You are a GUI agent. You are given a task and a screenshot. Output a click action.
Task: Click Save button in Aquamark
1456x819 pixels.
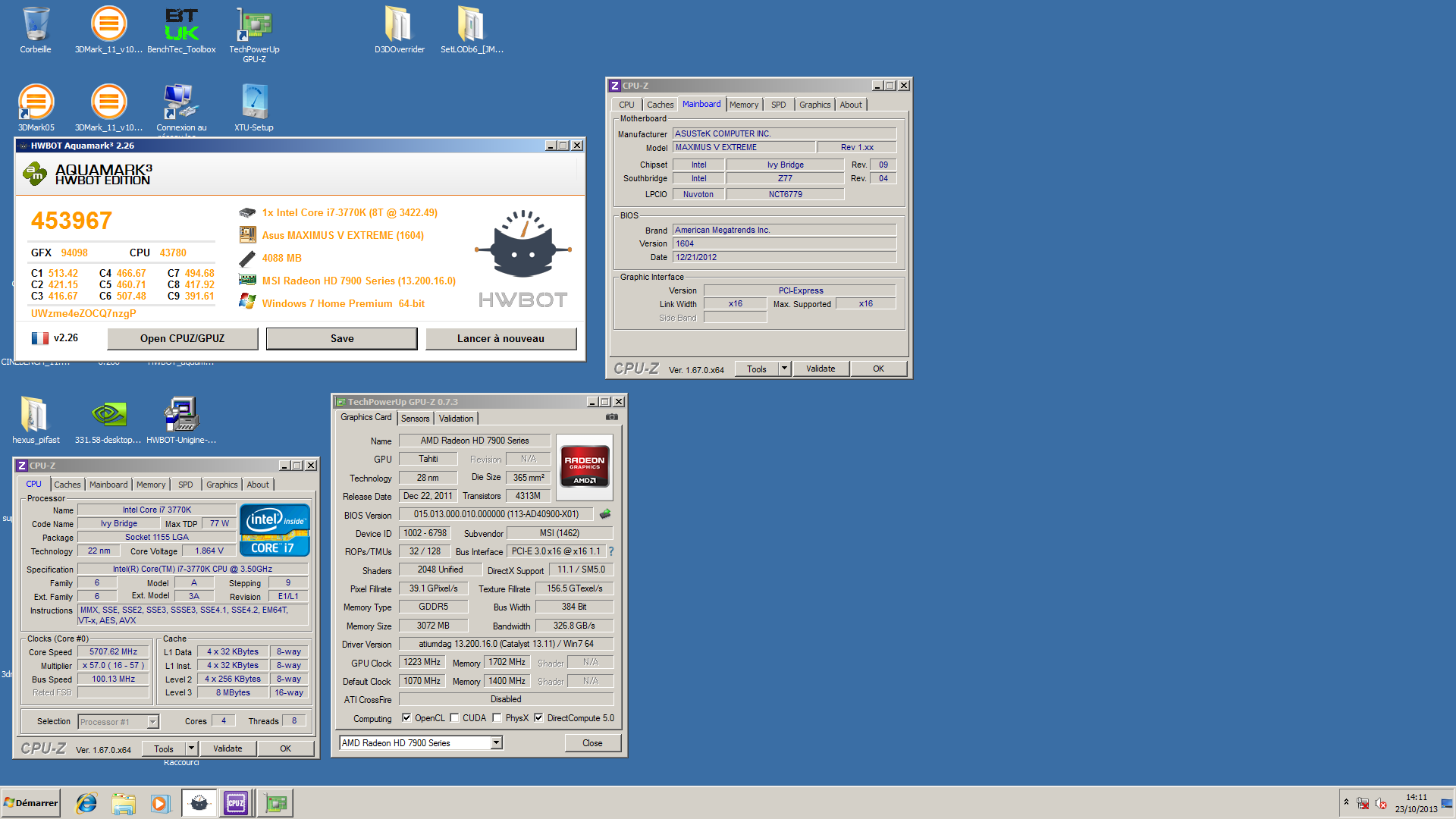pos(342,338)
